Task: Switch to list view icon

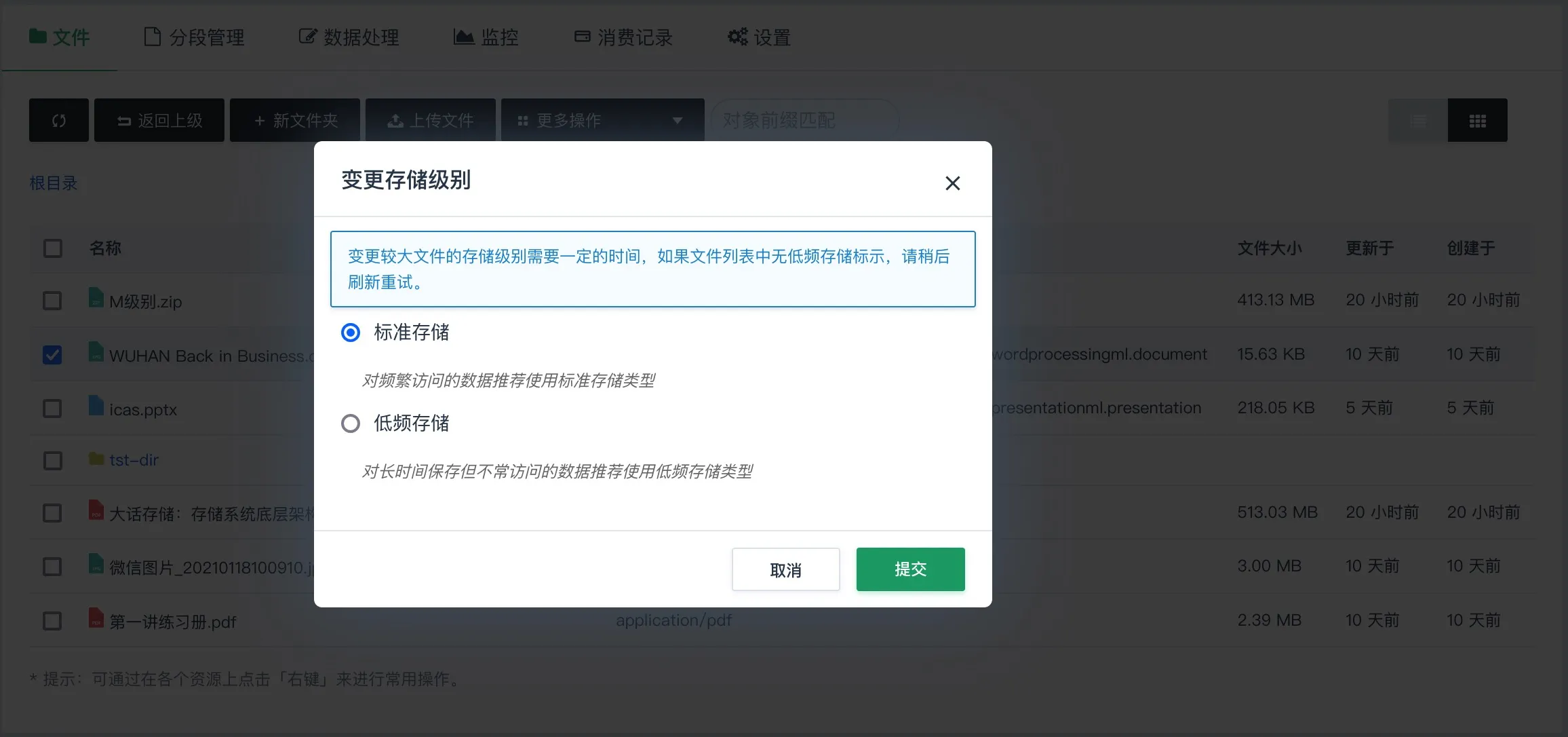Action: [x=1417, y=120]
